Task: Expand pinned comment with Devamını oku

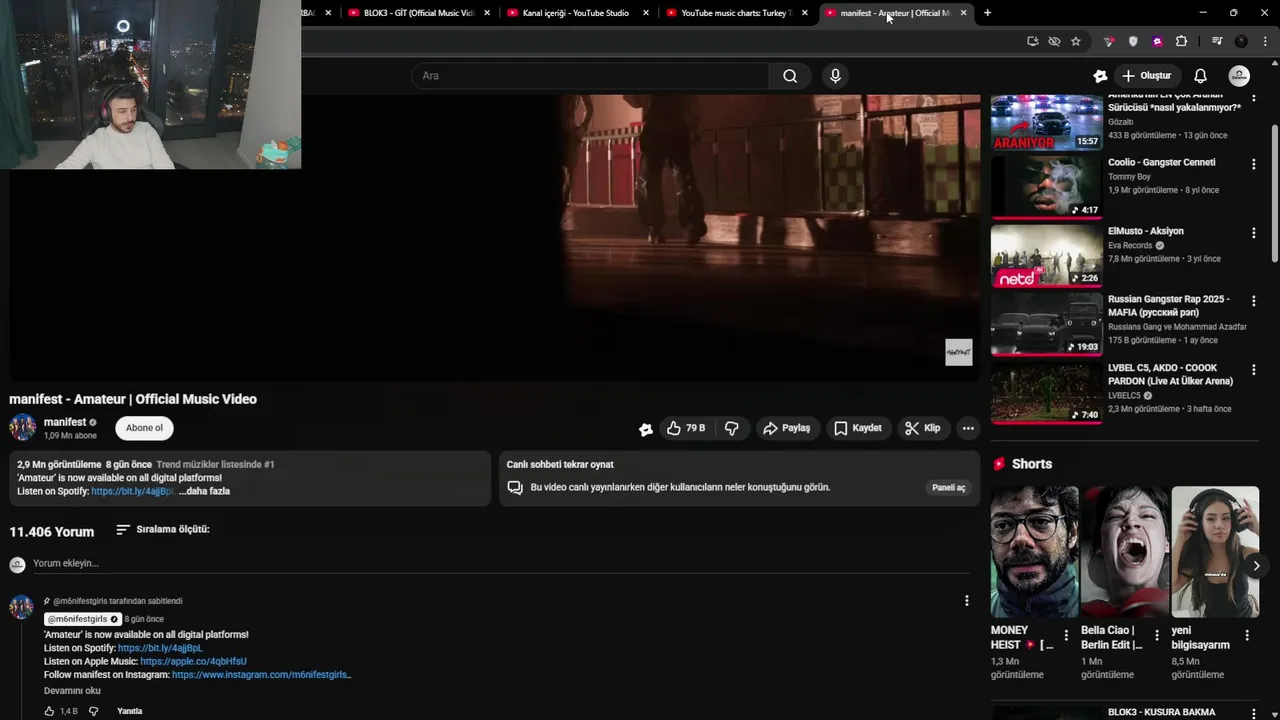Action: [72, 691]
